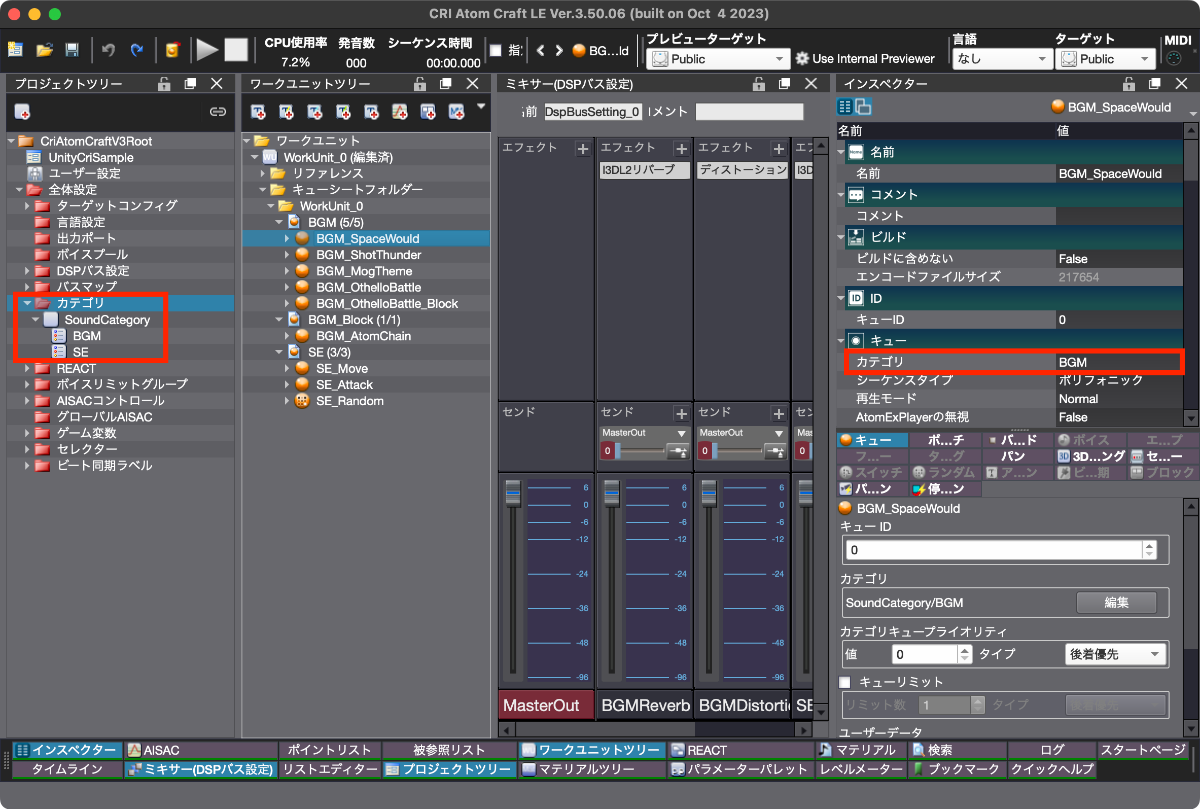Click the link chain icon in the project tree
Image resolution: width=1200 pixels, height=809 pixels.
click(x=217, y=112)
